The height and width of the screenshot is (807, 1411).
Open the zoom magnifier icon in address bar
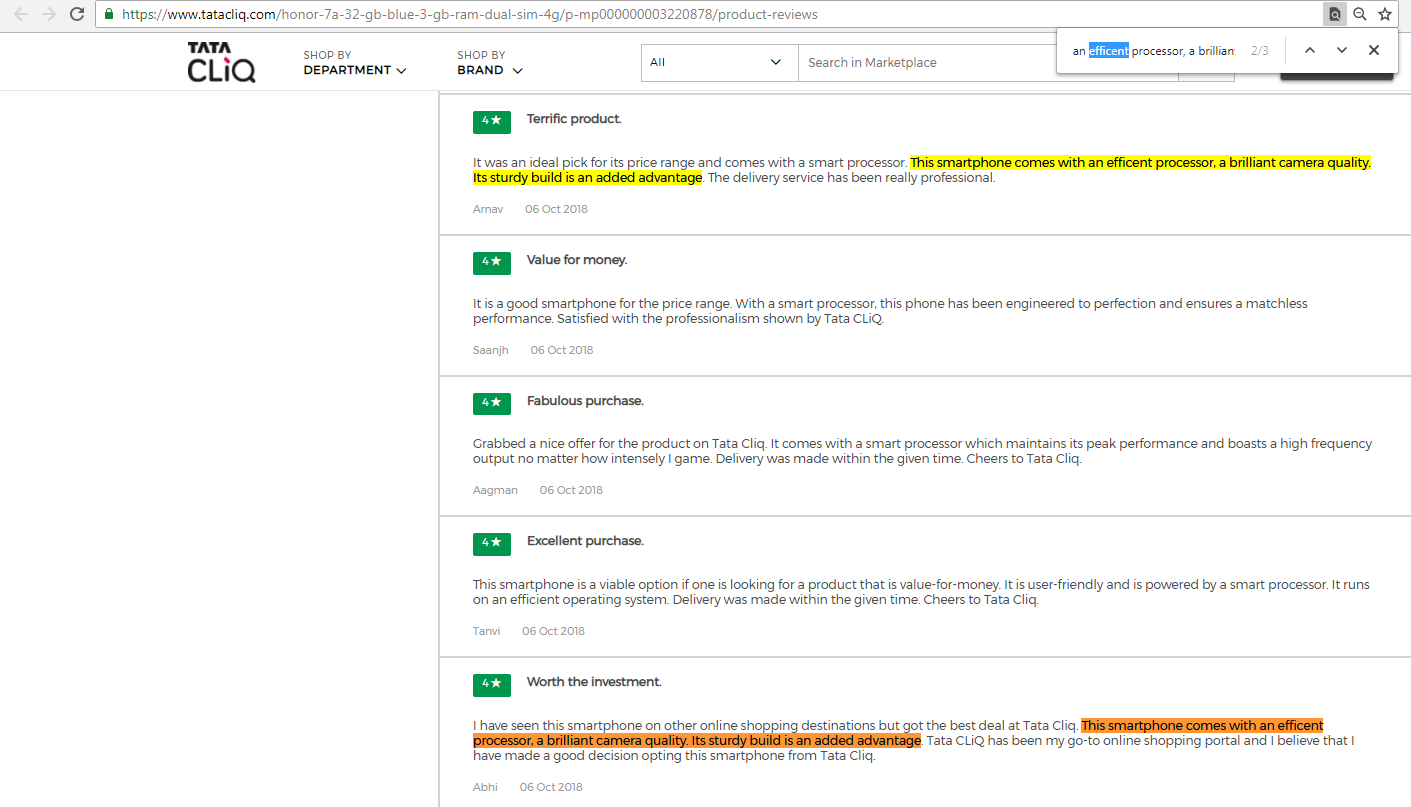[x=1359, y=14]
